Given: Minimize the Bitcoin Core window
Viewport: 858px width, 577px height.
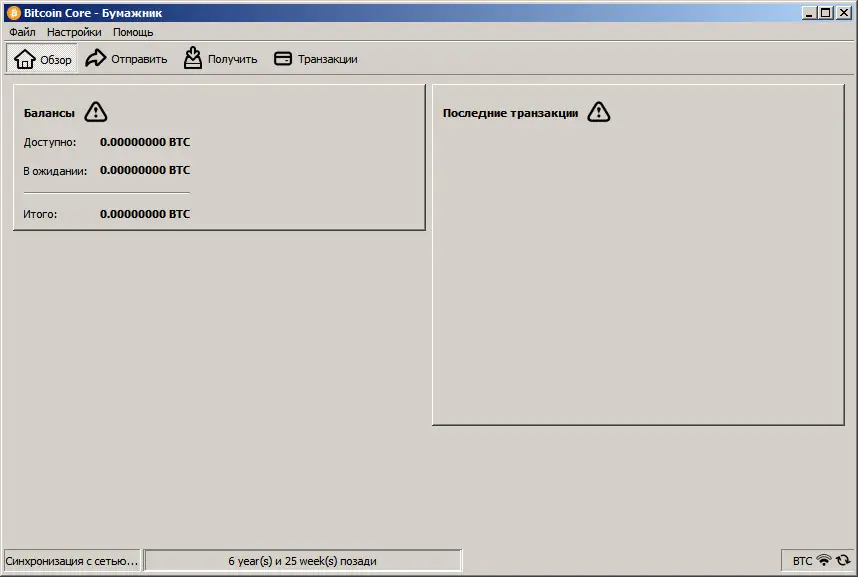Looking at the screenshot, I should click(809, 13).
